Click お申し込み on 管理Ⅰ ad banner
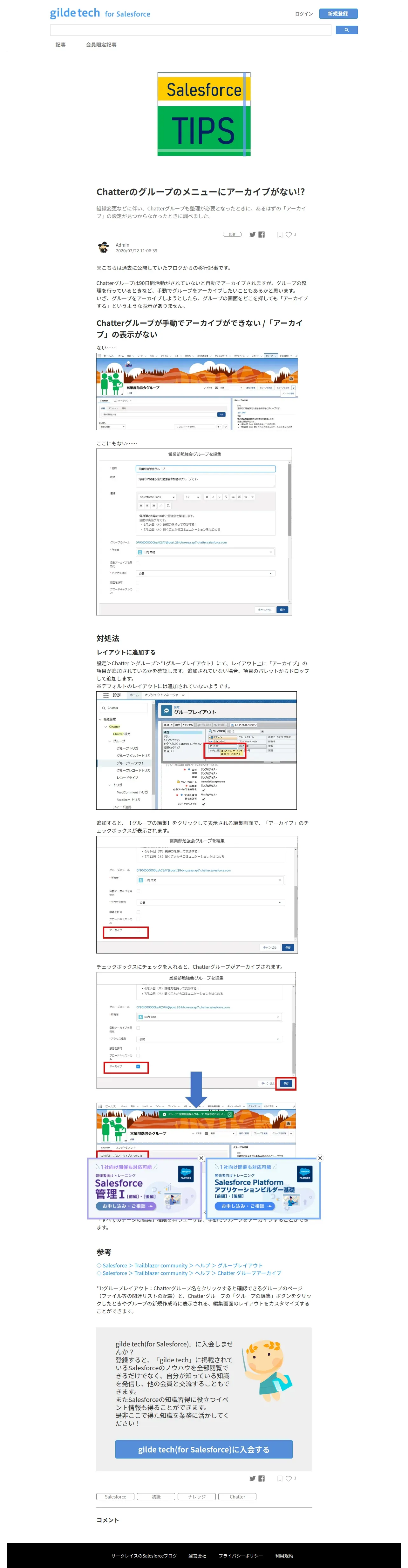This screenshot has width=408, height=1568. pyautogui.click(x=126, y=1206)
